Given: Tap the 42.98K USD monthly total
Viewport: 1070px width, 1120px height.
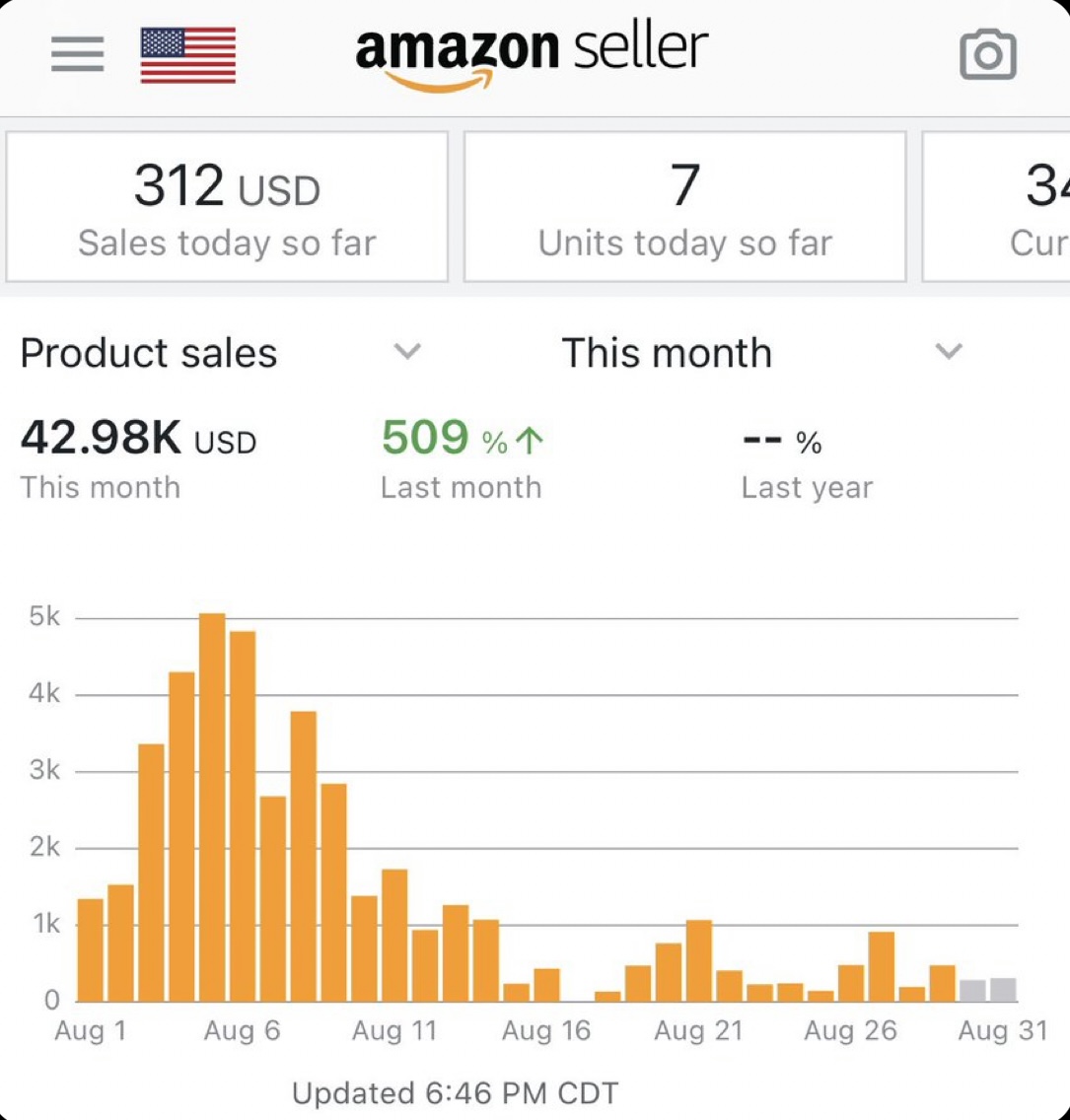Looking at the screenshot, I should click(x=138, y=439).
